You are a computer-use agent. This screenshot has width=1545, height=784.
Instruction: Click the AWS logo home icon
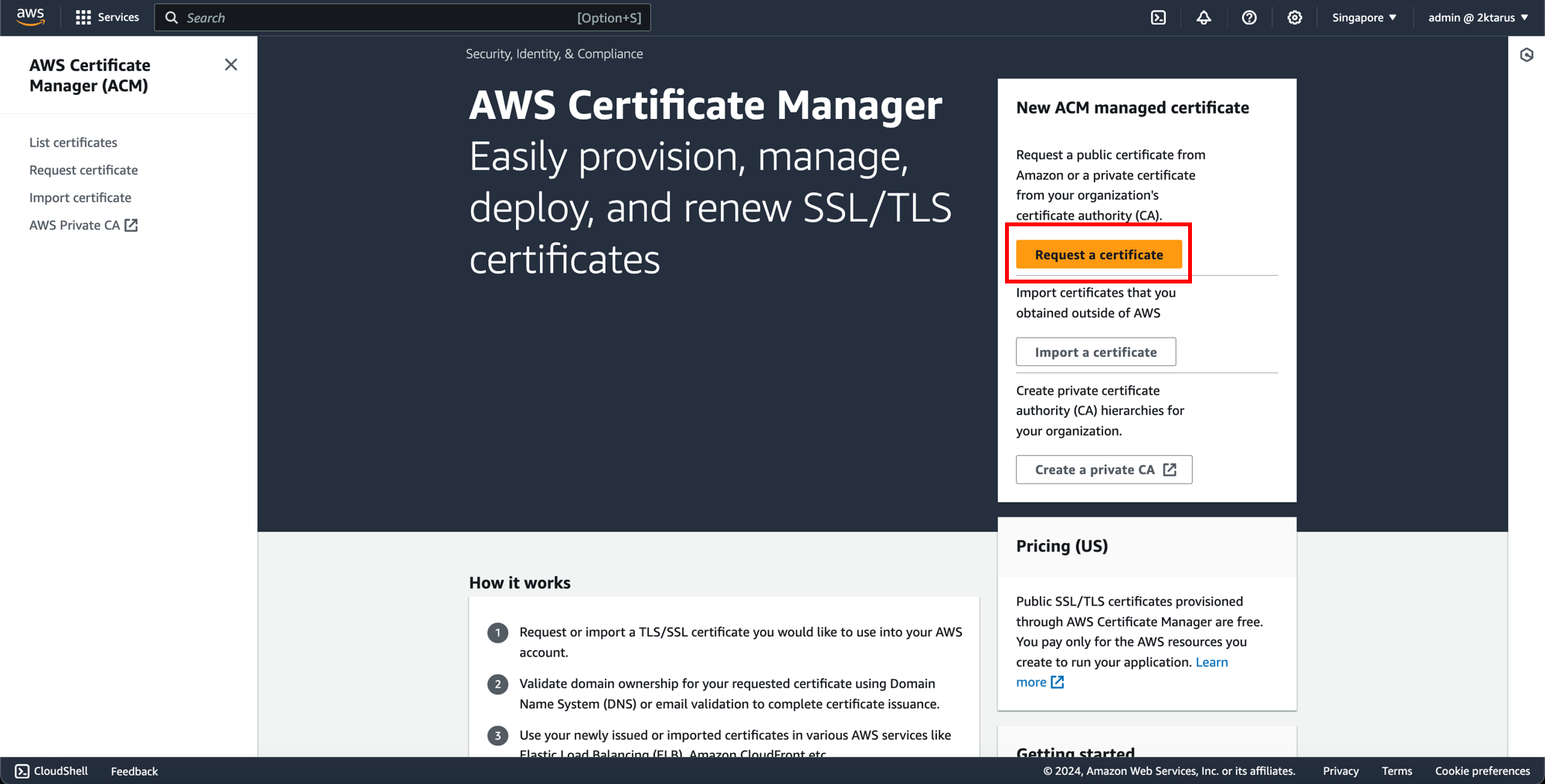click(x=31, y=17)
